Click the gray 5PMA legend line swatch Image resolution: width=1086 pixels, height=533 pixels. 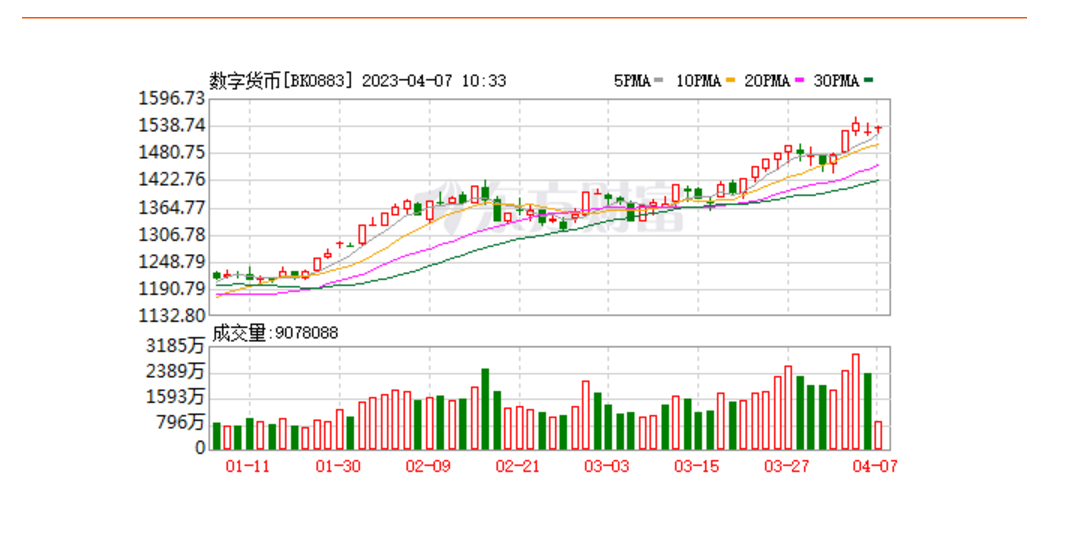(x=658, y=81)
